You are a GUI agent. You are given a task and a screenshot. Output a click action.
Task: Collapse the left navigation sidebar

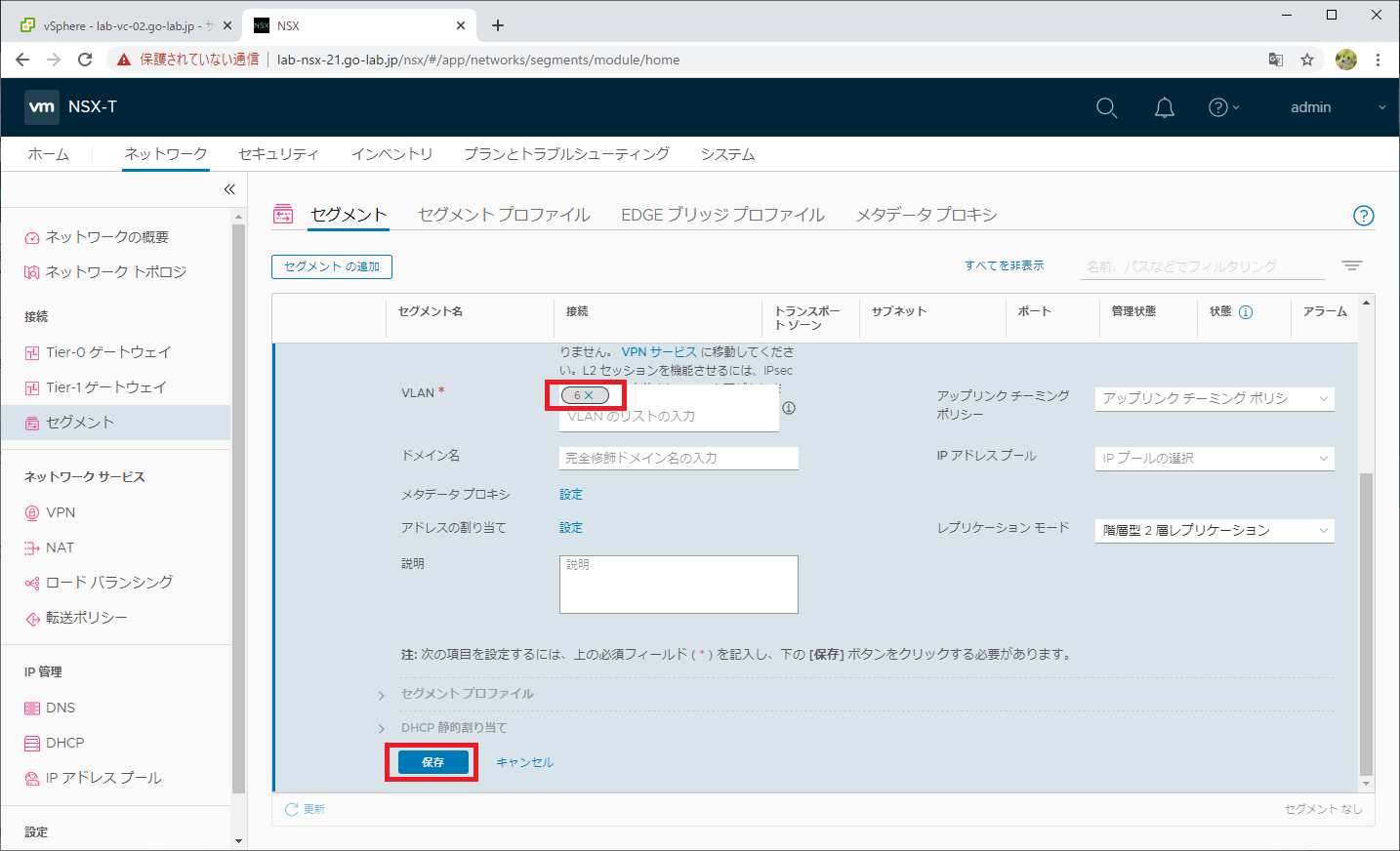pos(229,189)
